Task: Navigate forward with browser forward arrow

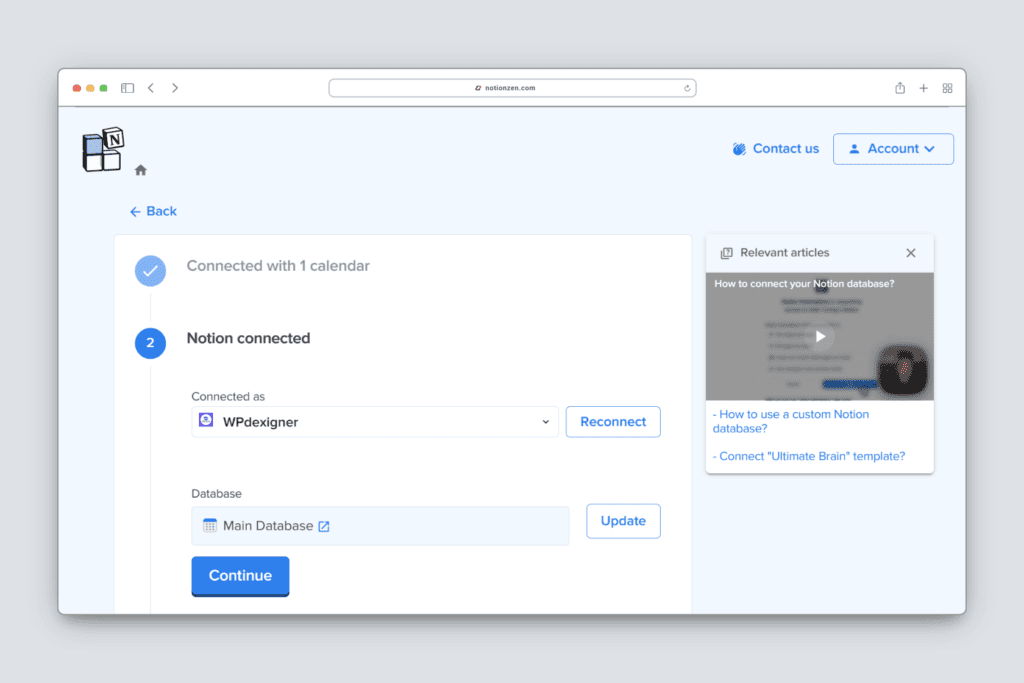Action: pos(175,88)
